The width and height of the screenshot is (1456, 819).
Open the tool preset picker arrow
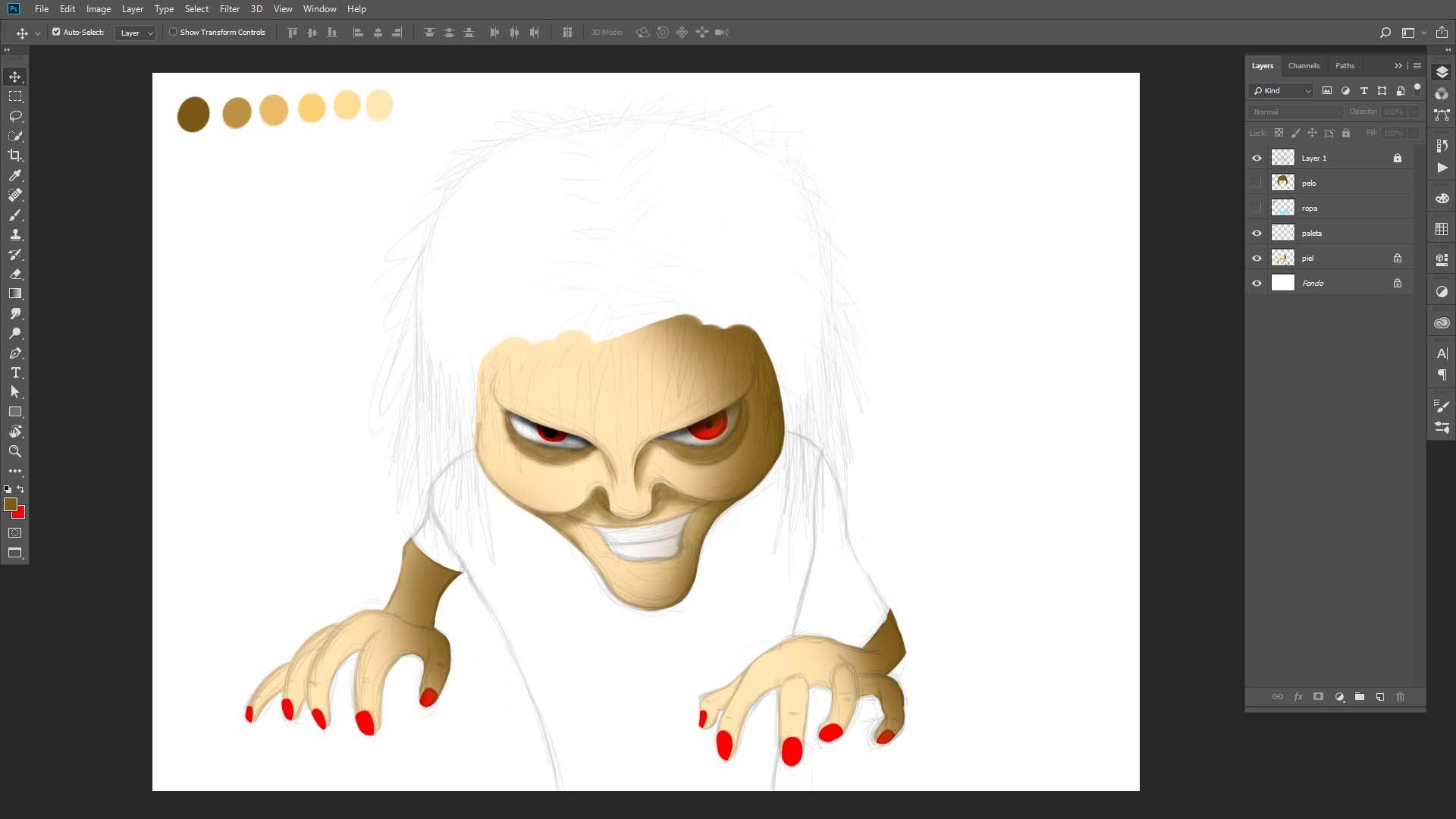[38, 33]
